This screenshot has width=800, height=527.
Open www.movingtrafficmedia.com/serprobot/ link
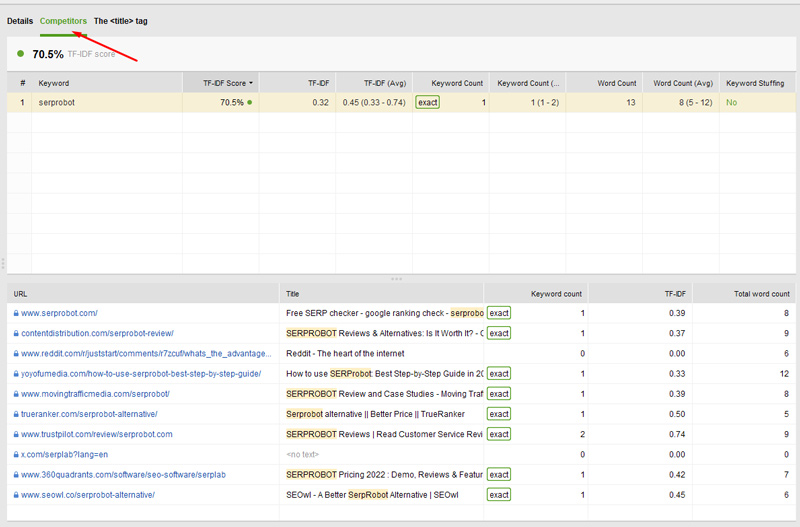click(95, 394)
